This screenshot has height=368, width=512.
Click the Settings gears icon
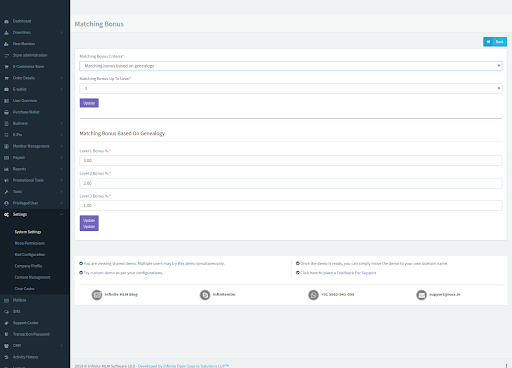tap(6, 215)
